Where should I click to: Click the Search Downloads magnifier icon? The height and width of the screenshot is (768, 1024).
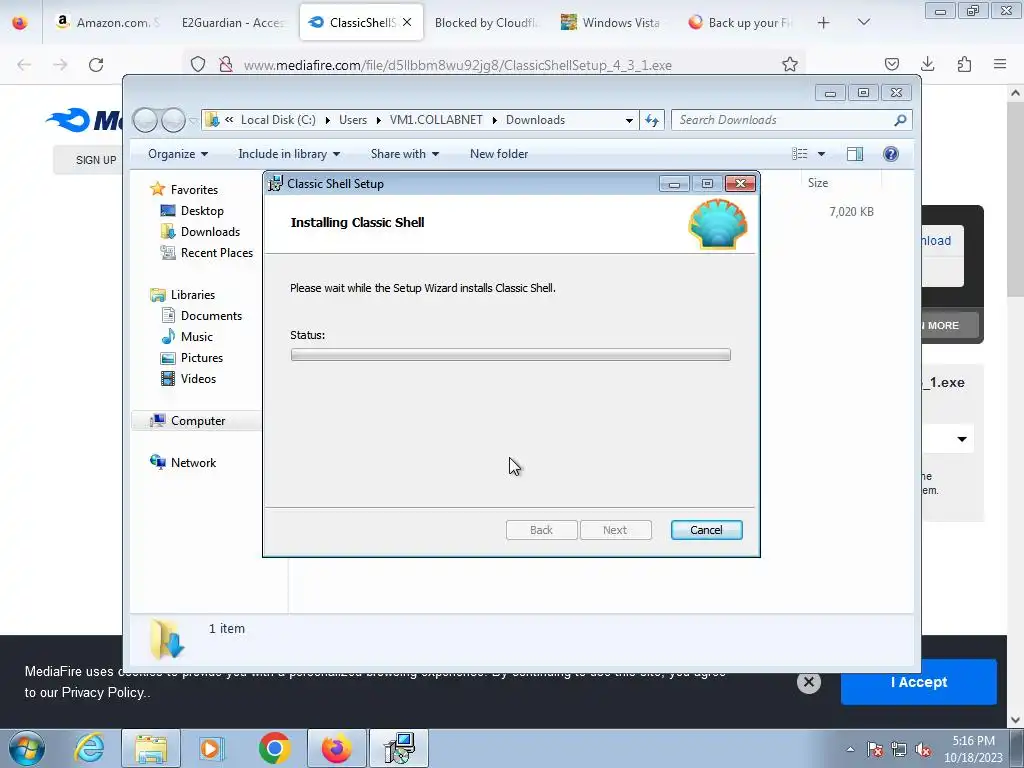point(900,120)
